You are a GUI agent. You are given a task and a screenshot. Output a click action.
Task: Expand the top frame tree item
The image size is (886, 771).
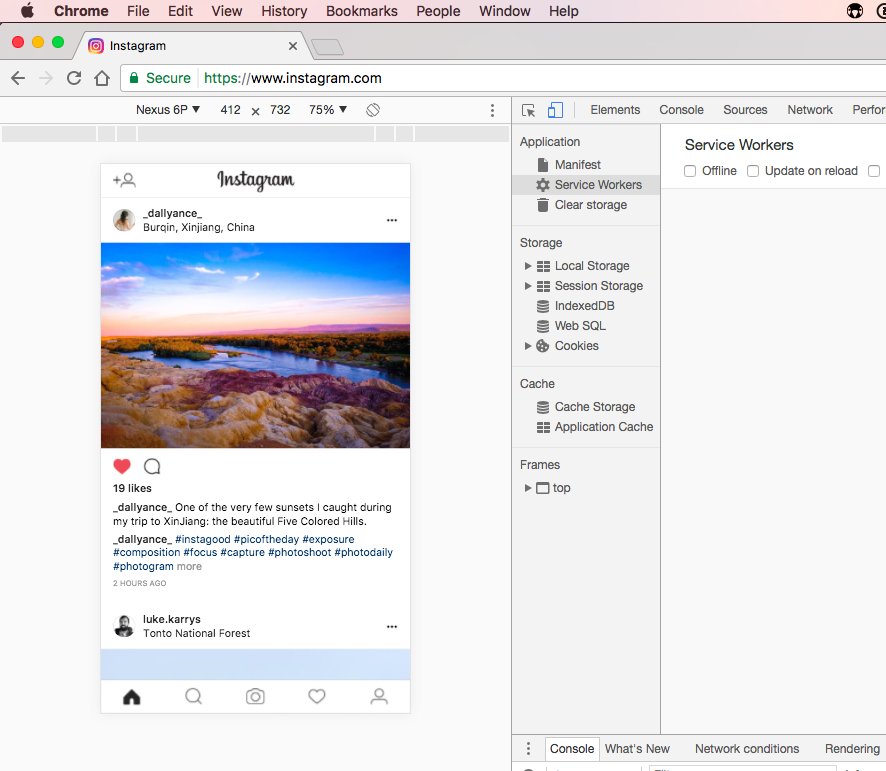(x=528, y=488)
